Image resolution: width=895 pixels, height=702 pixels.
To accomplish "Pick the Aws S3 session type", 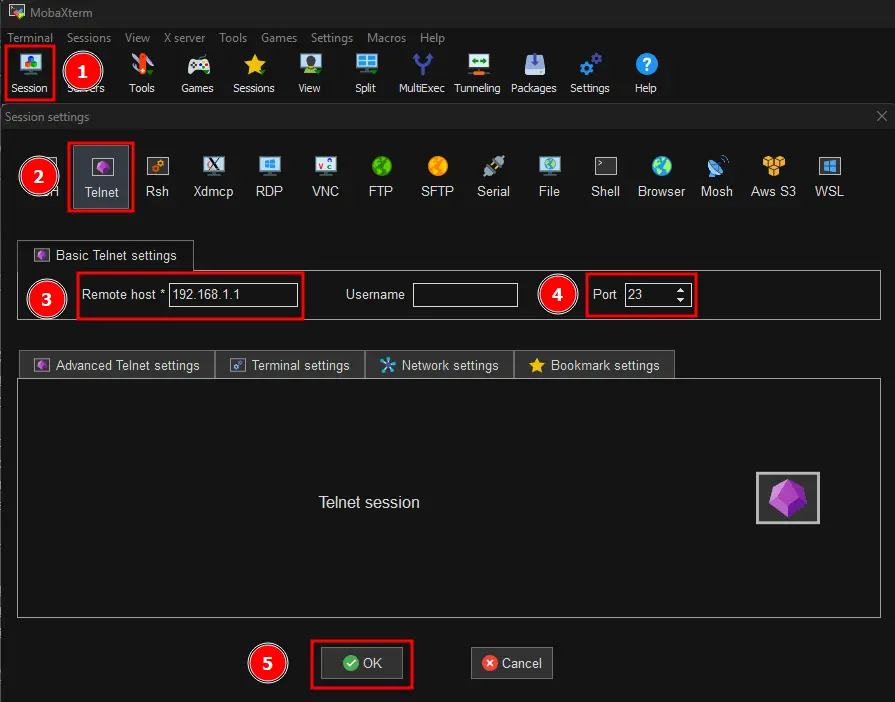I will [x=773, y=177].
